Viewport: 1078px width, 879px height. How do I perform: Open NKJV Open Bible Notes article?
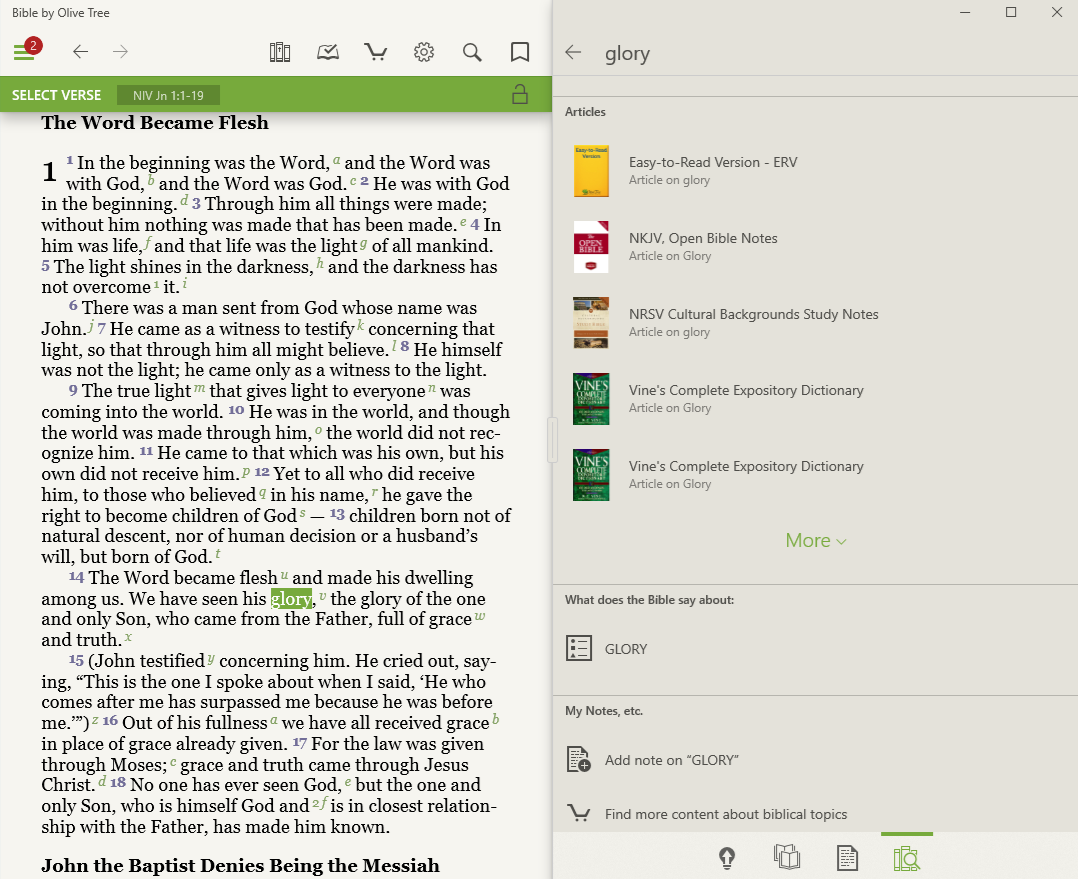point(702,246)
